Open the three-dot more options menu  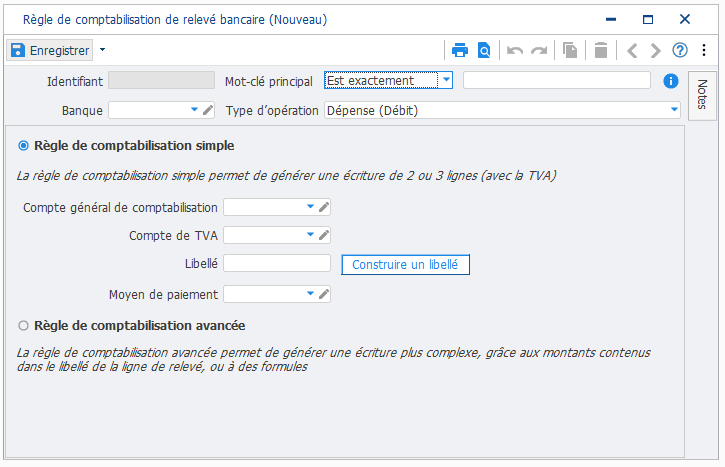click(x=704, y=50)
